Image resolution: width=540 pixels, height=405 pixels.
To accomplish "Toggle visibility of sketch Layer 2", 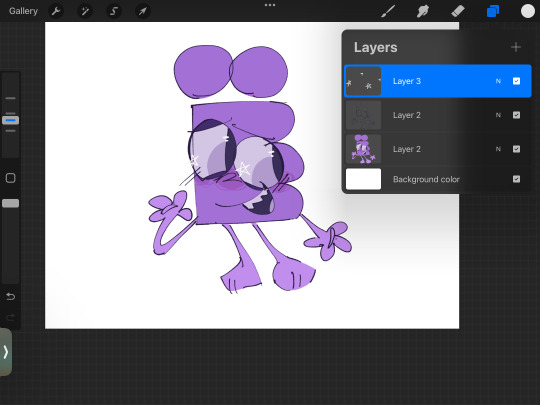I will tap(516, 115).
